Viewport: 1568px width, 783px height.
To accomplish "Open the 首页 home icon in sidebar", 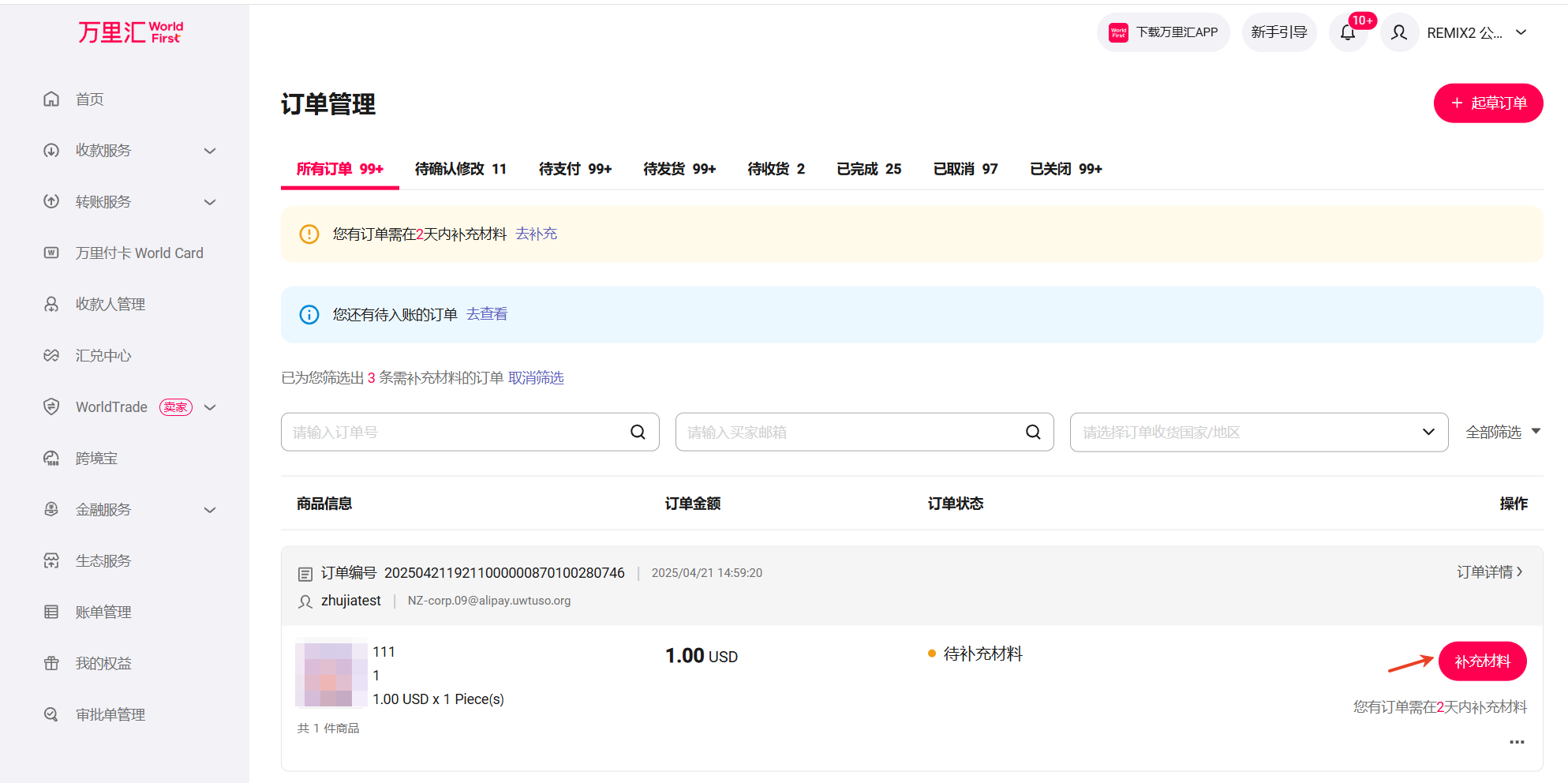I will click(x=51, y=99).
